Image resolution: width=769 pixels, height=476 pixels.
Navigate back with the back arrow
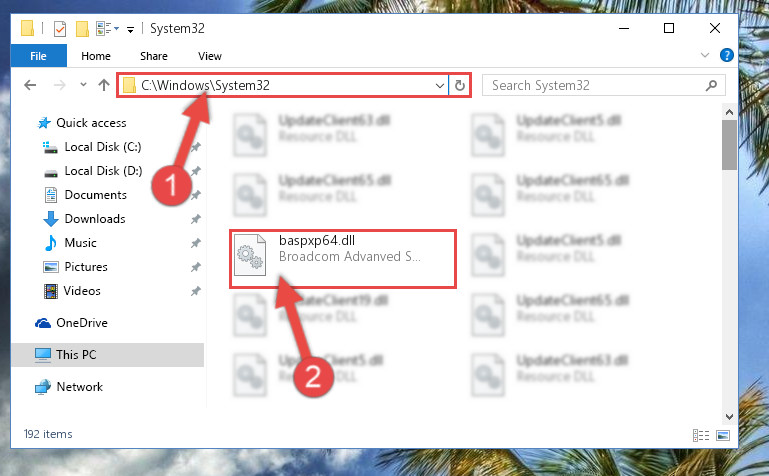(30, 85)
